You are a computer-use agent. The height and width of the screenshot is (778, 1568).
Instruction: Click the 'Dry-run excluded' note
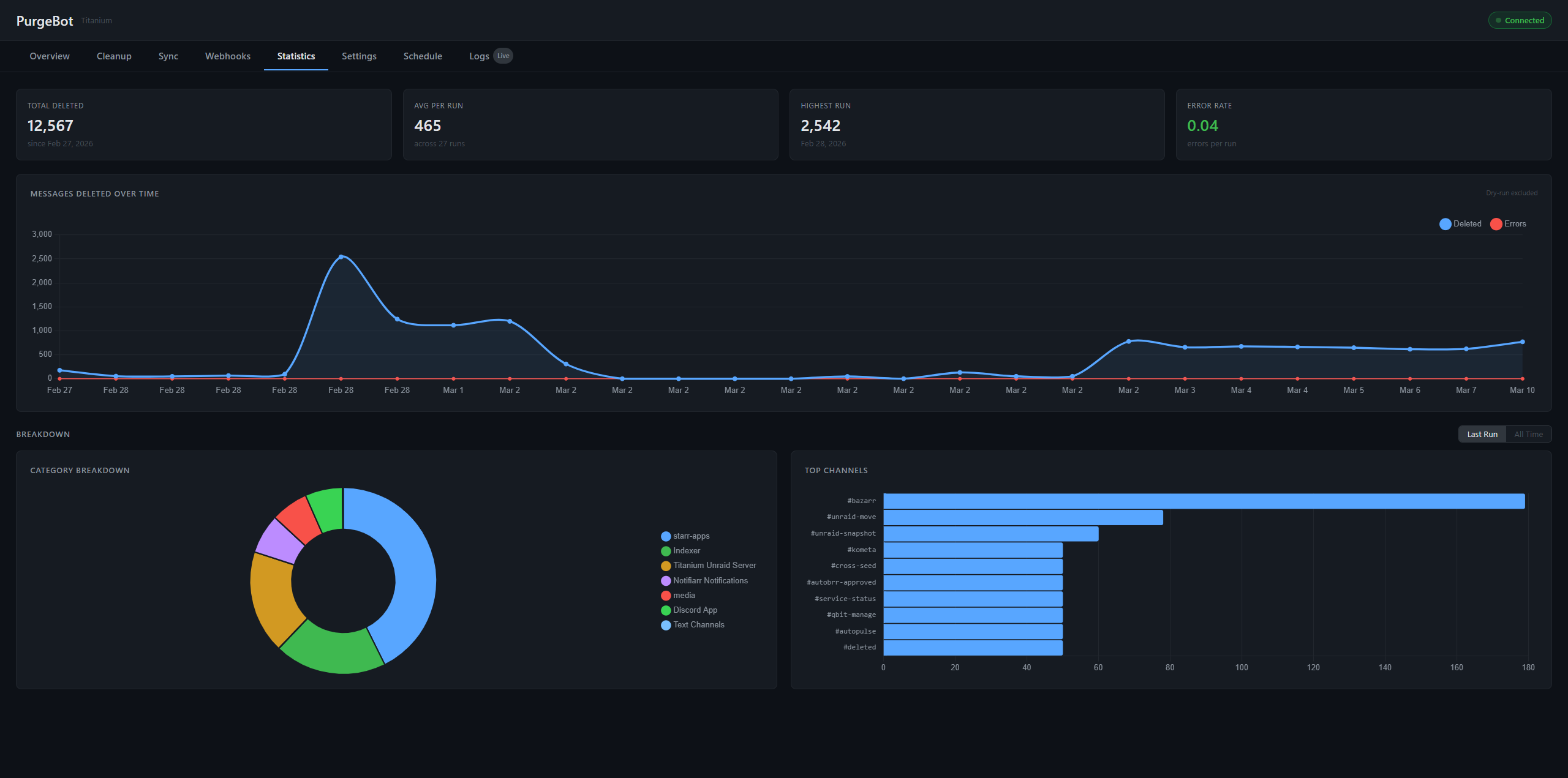(x=1512, y=193)
